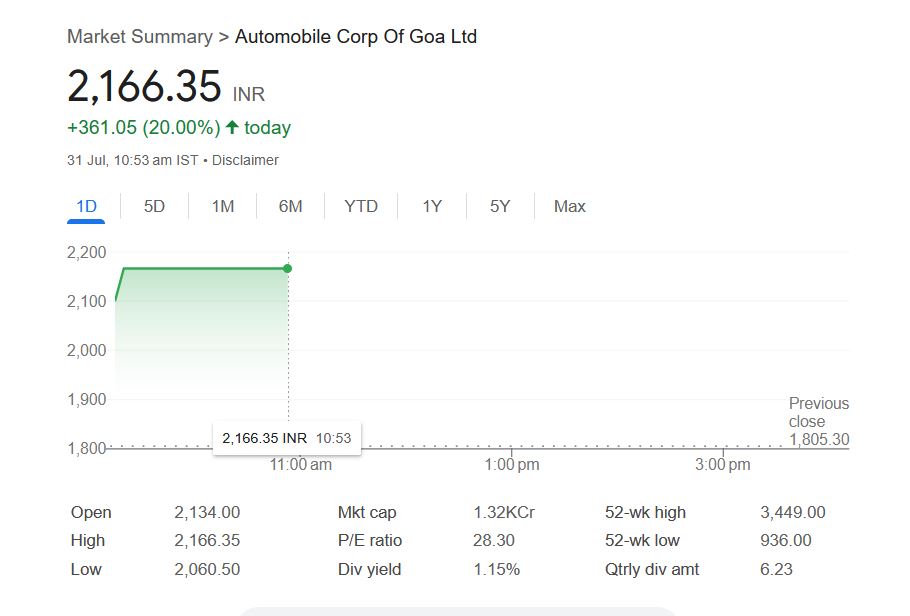Click the Div yield label
This screenshot has width=910, height=616.
click(370, 570)
